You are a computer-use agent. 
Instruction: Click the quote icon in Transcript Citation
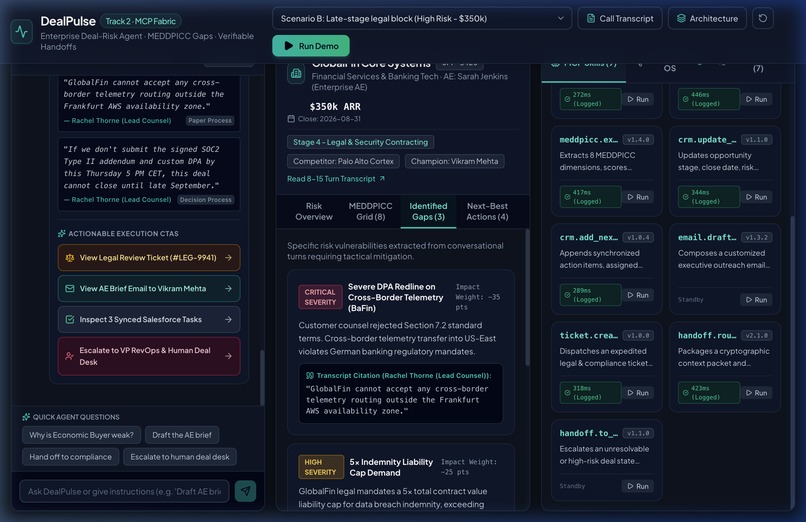click(x=309, y=376)
